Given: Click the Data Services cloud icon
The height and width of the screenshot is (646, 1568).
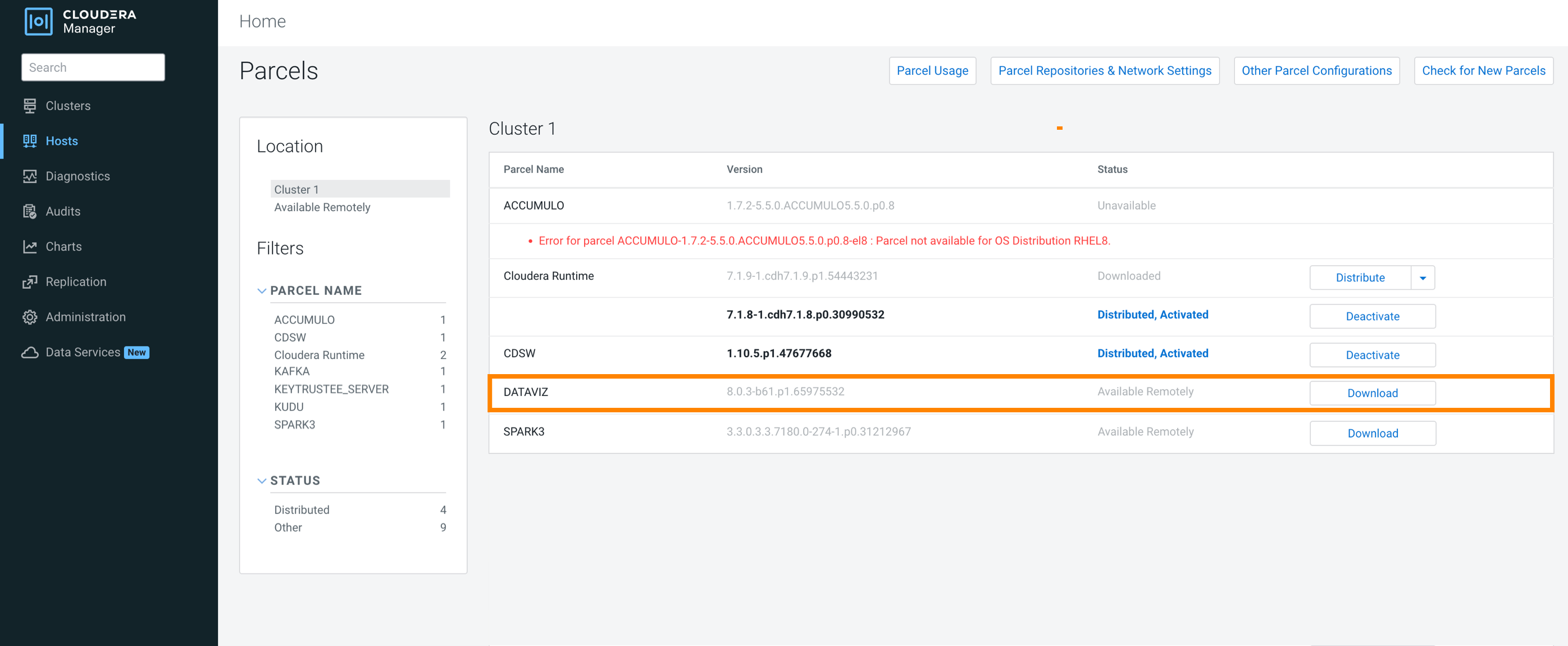Looking at the screenshot, I should (x=30, y=353).
